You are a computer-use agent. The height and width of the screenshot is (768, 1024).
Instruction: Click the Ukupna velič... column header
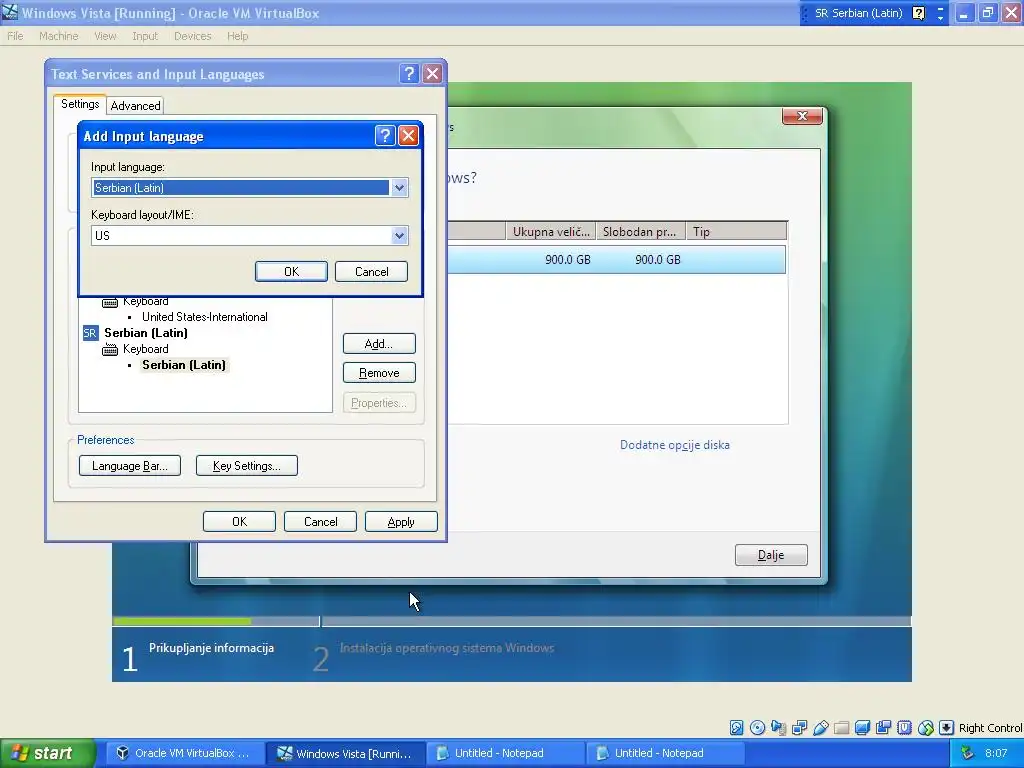tap(551, 232)
